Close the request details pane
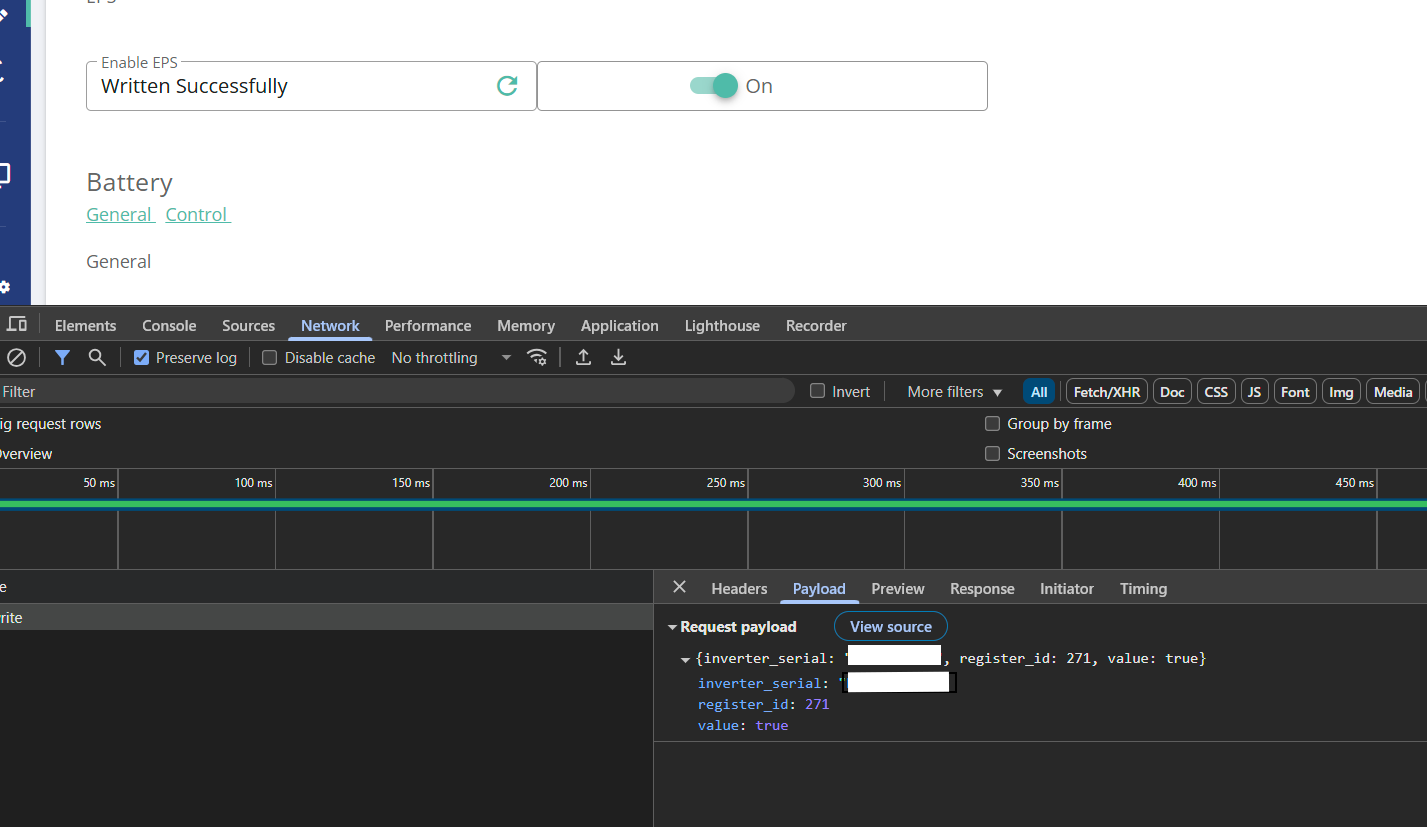The height and width of the screenshot is (827, 1427). coord(679,587)
